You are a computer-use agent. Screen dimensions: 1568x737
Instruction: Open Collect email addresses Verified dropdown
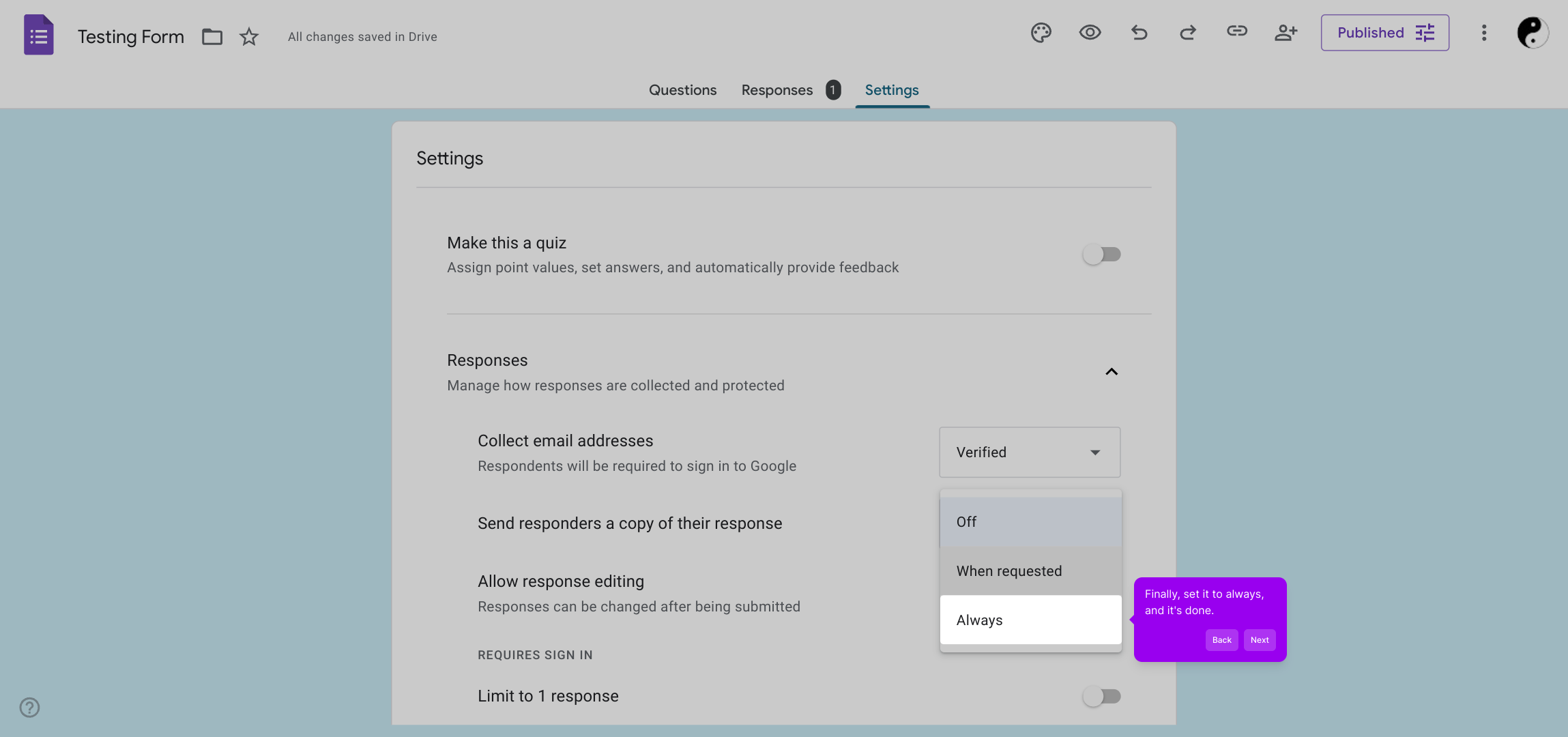[1029, 452]
